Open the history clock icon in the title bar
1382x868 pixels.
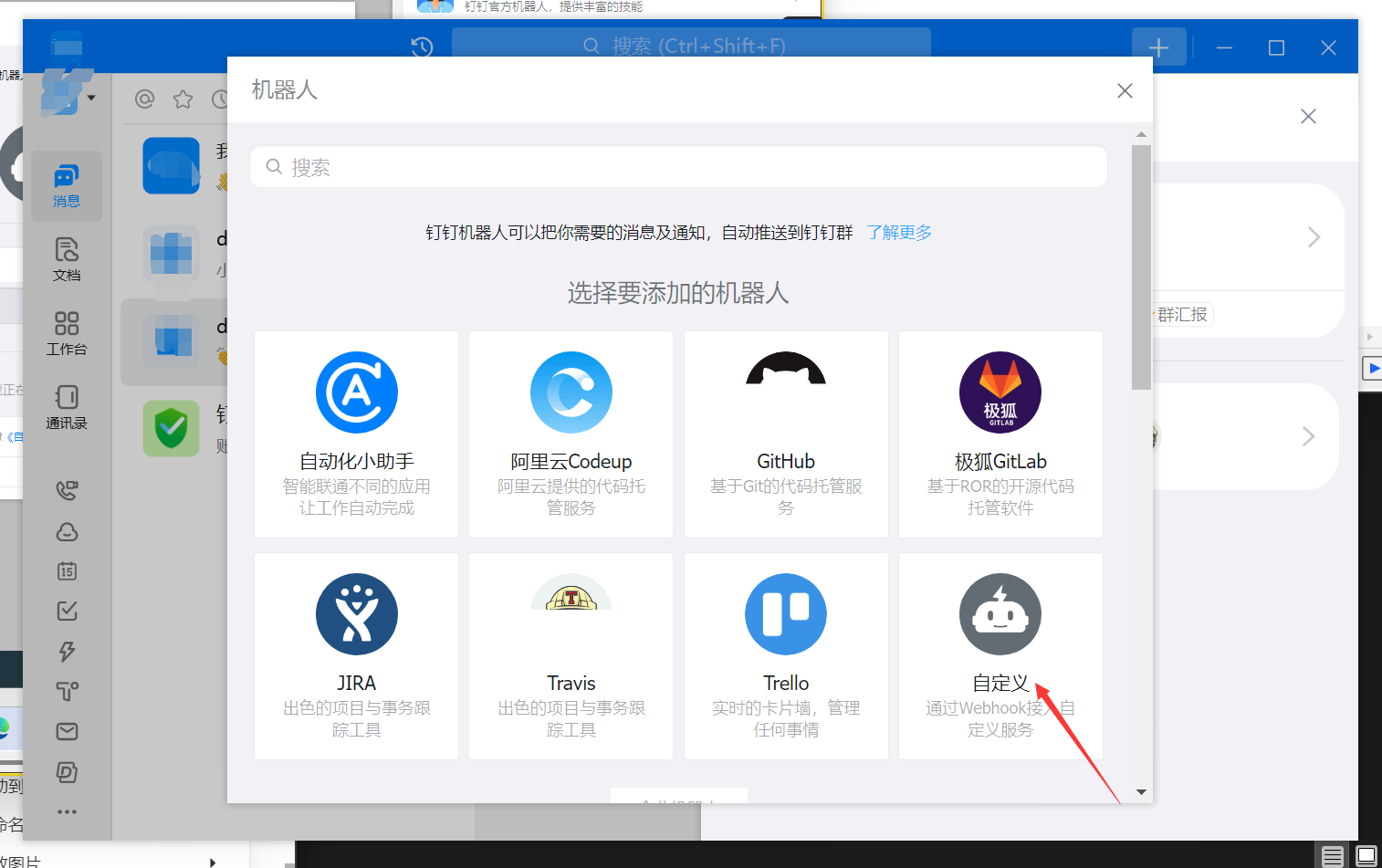(422, 47)
